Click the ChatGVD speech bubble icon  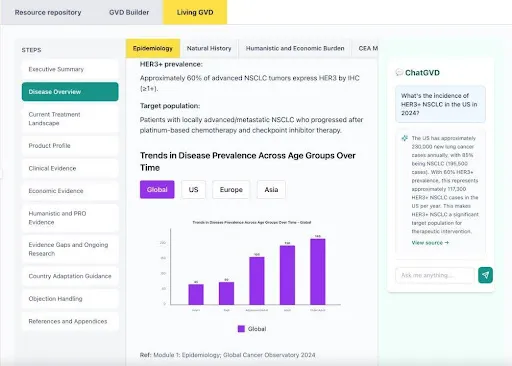click(399, 72)
